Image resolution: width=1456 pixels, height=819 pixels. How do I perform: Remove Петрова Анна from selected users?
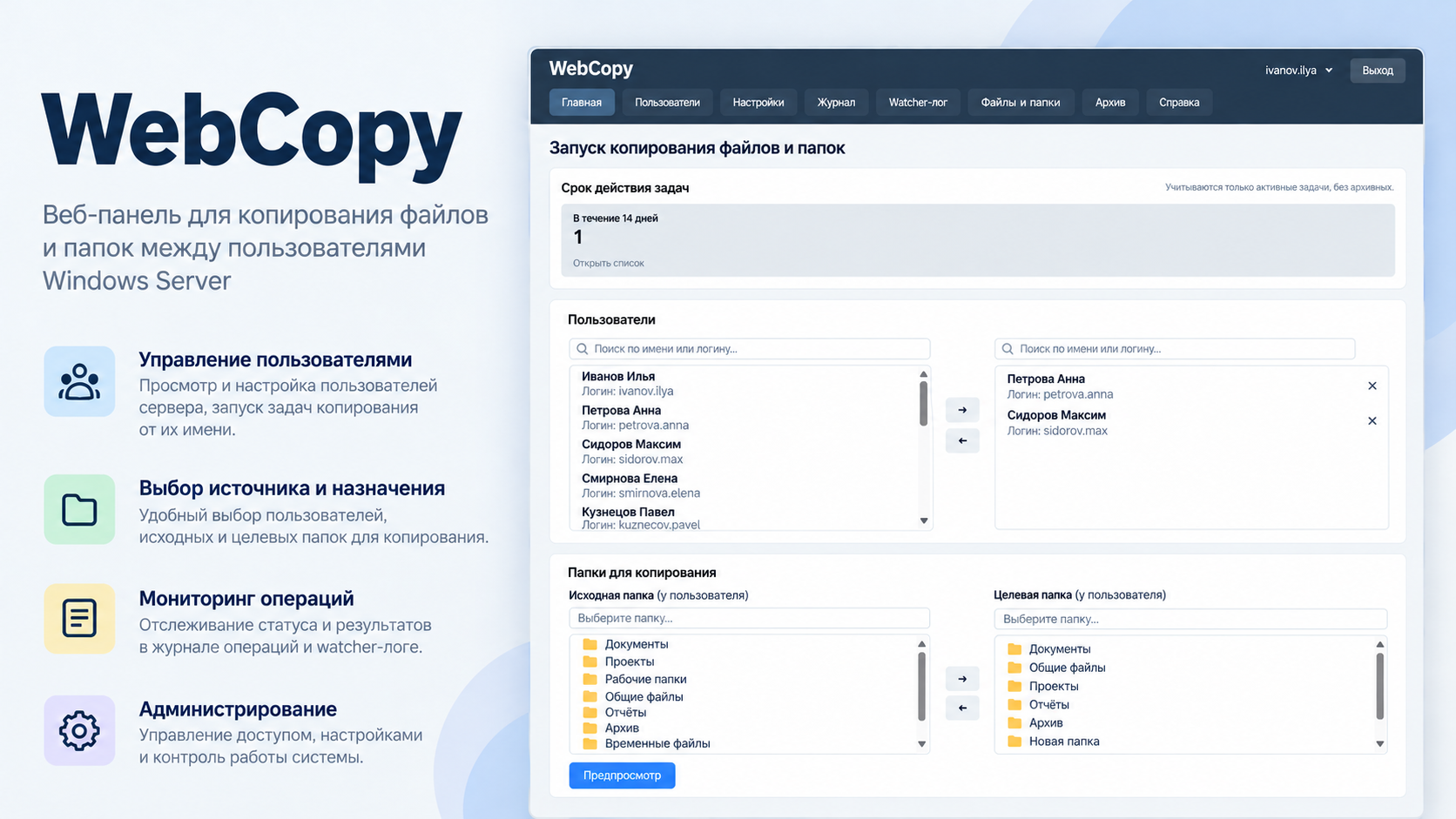(x=1372, y=386)
